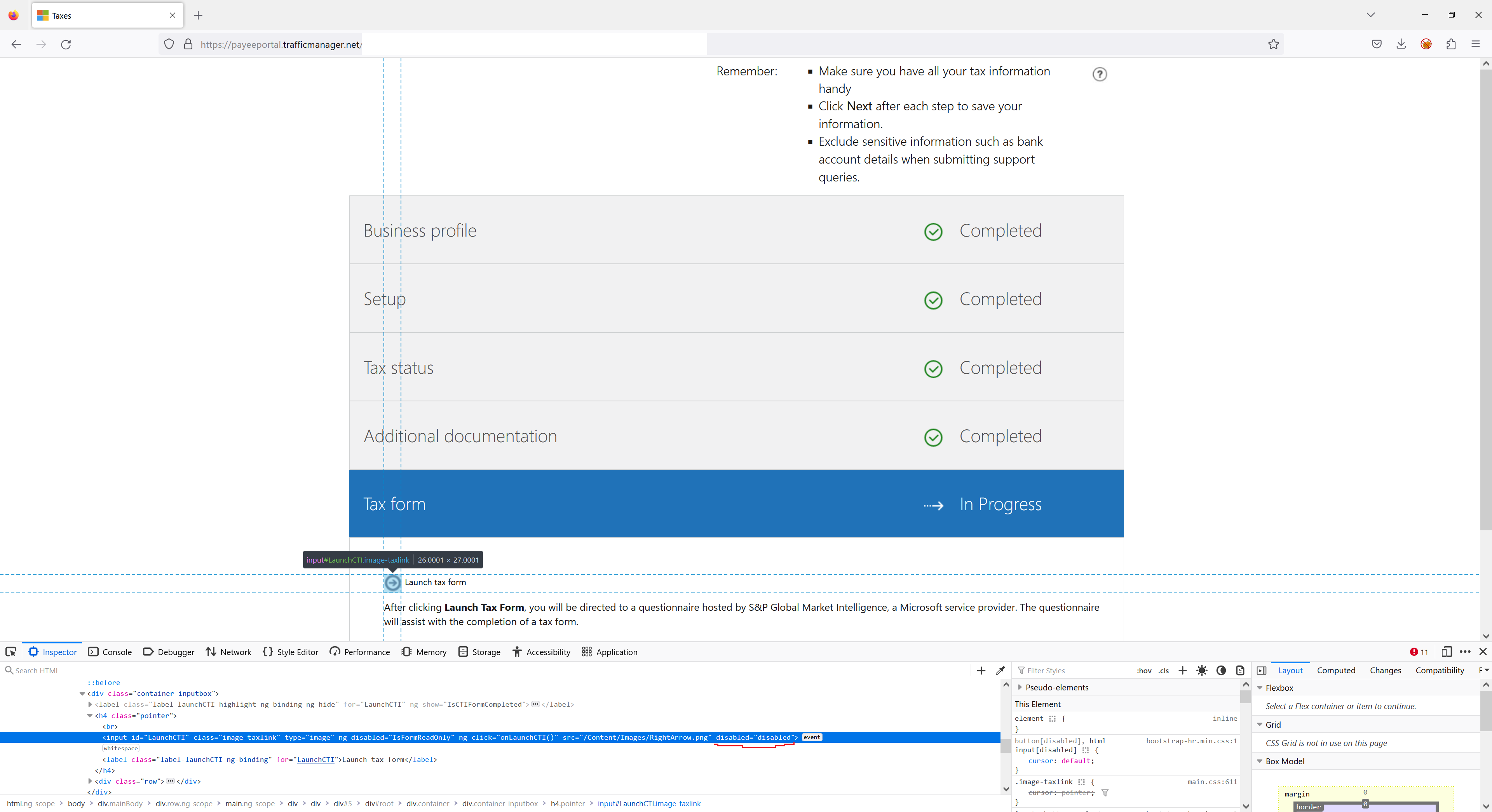Image resolution: width=1492 pixels, height=812 pixels.
Task: Toggle light color scheme simulation
Action: point(1202,670)
